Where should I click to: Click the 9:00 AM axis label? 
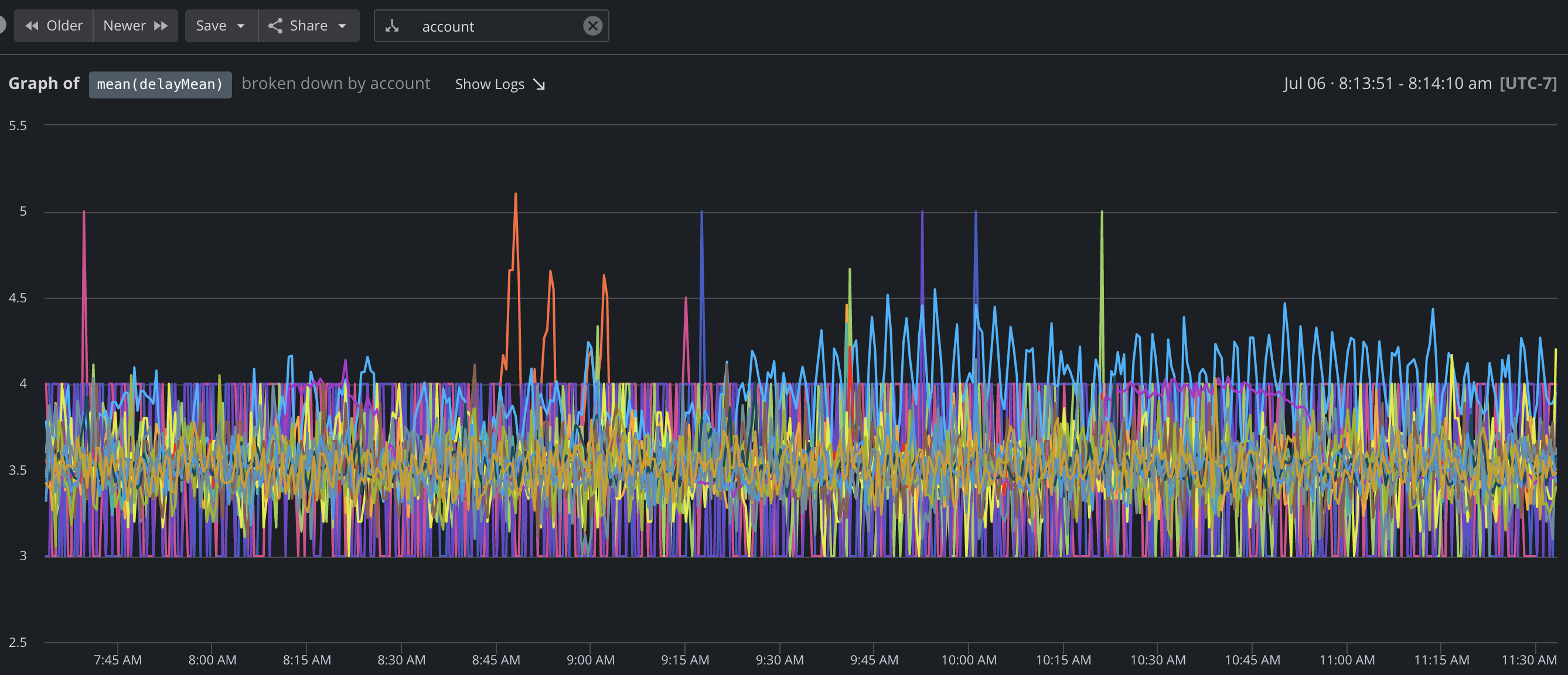tap(591, 660)
